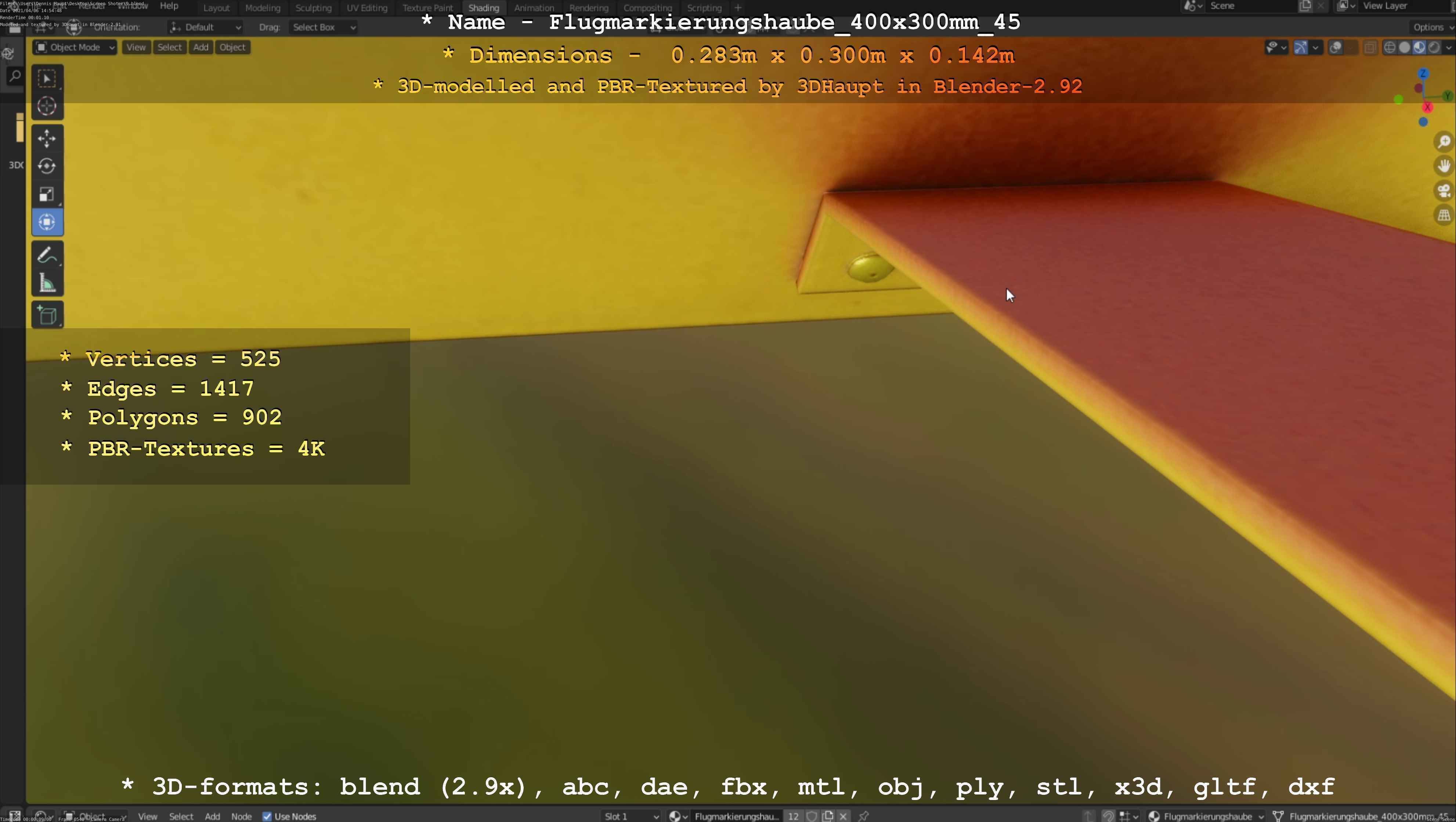Screen dimensions: 1456x822
Task: Open the Add menu in viewport header
Action: click(x=200, y=47)
